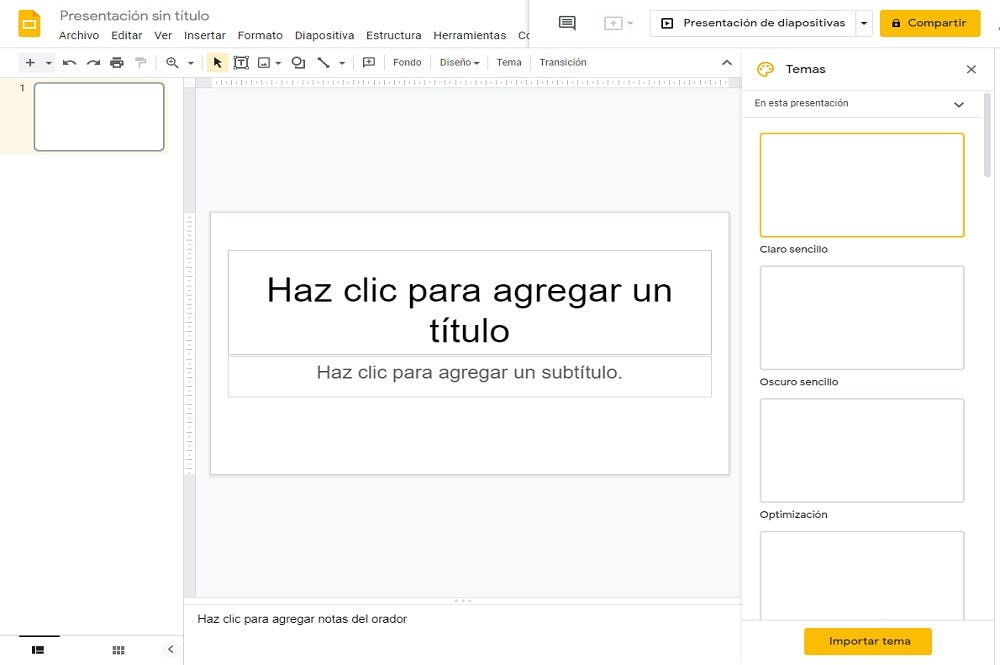This screenshot has width=1000, height=665.
Task: Expand the 'En esta presentación' section
Action: coord(958,104)
